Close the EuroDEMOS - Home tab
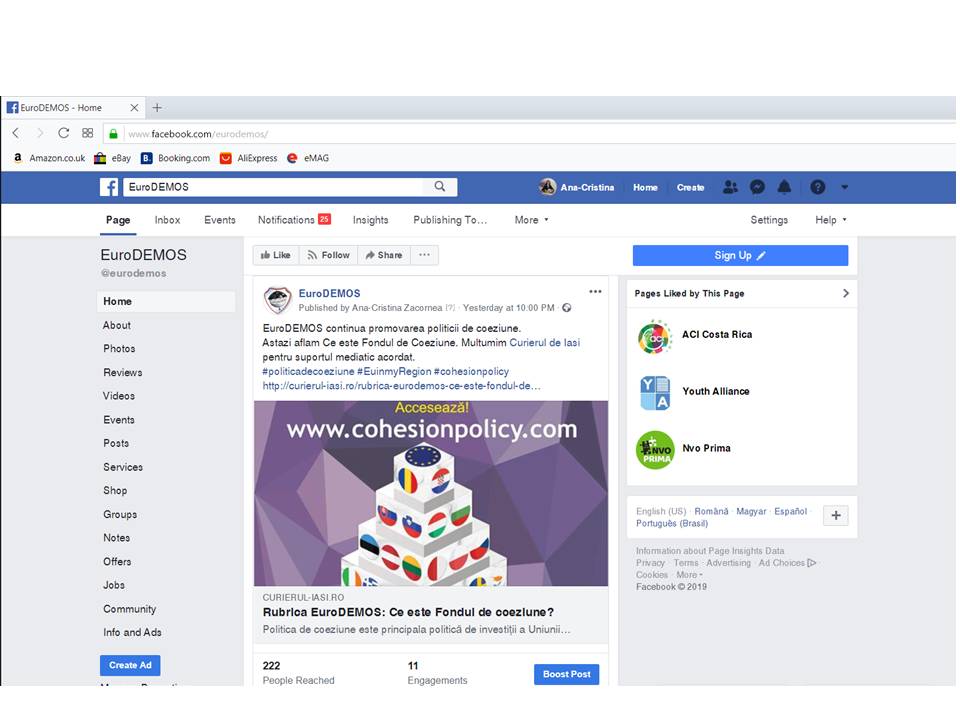 click(134, 108)
